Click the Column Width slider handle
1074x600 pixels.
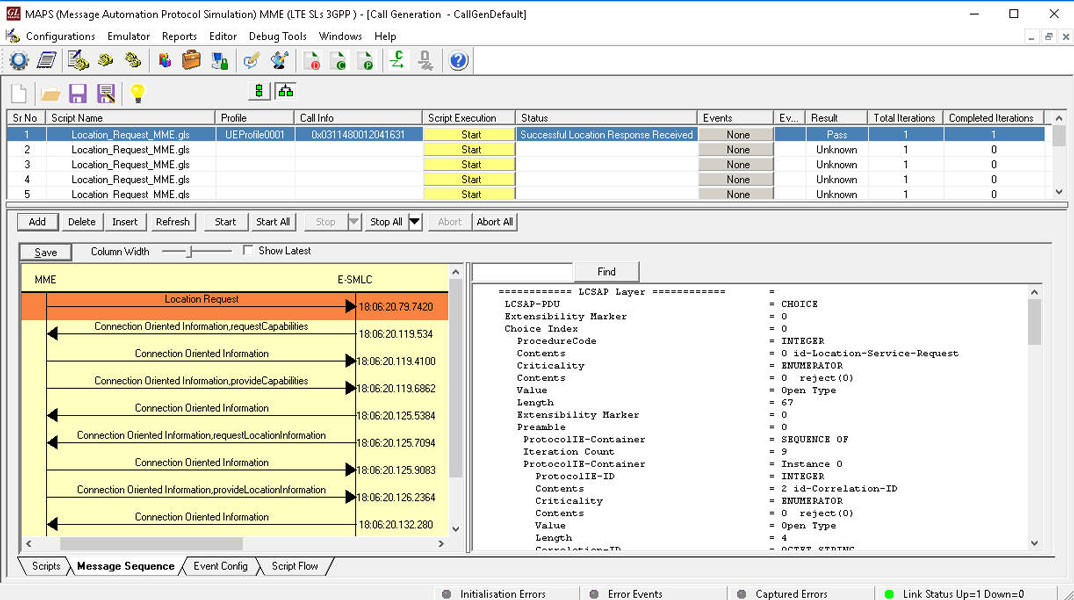click(190, 251)
